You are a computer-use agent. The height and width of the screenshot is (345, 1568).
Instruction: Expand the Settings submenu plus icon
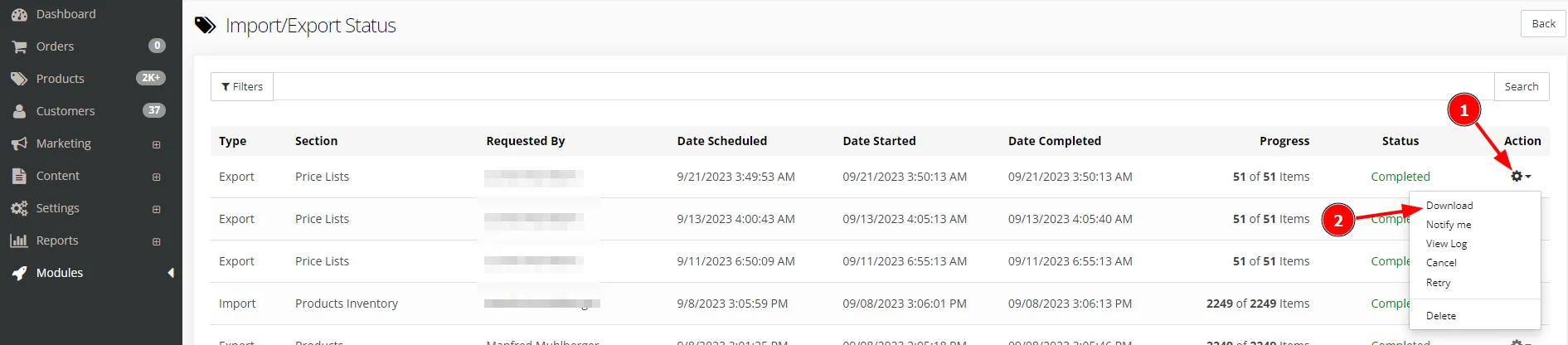coord(156,209)
